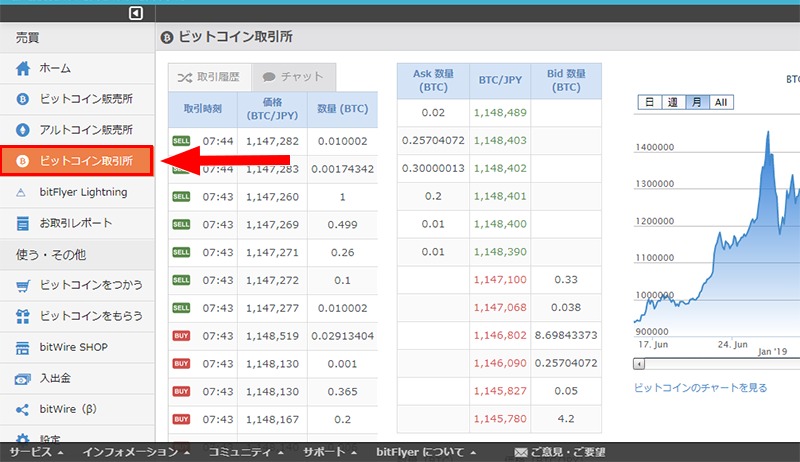Viewport: 800px width, 462px height.
Task: Click trade quantity 0.499
Action: pos(342,224)
